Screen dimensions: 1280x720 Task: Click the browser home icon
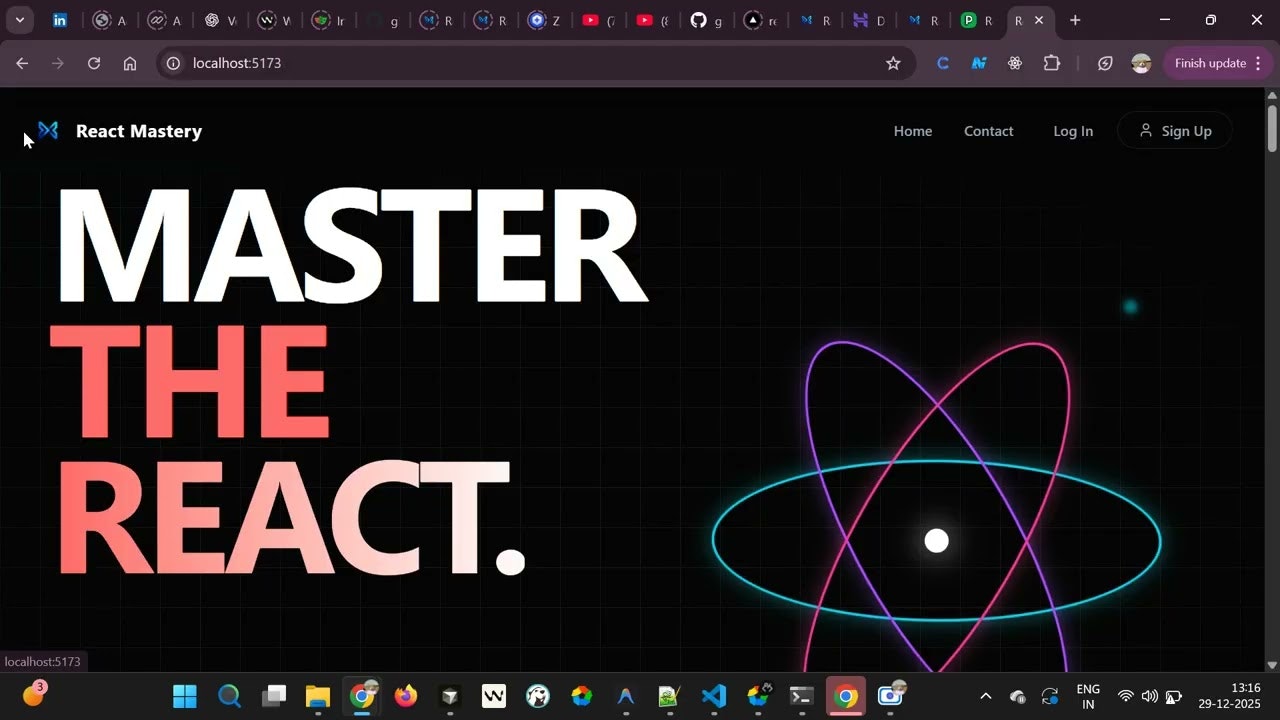(x=129, y=63)
